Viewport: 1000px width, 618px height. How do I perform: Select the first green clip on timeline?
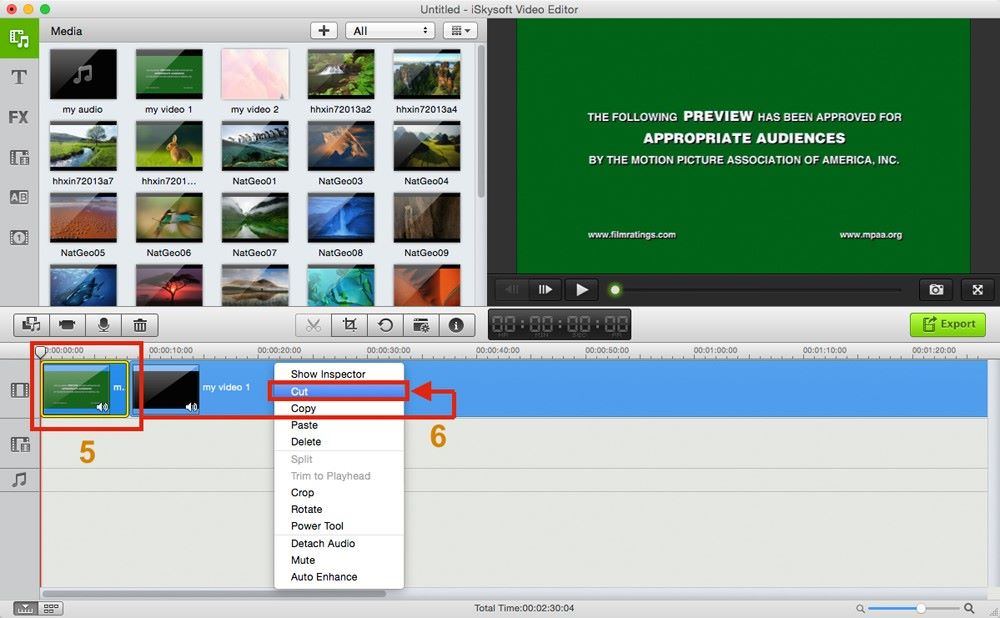pyautogui.click(x=85, y=389)
